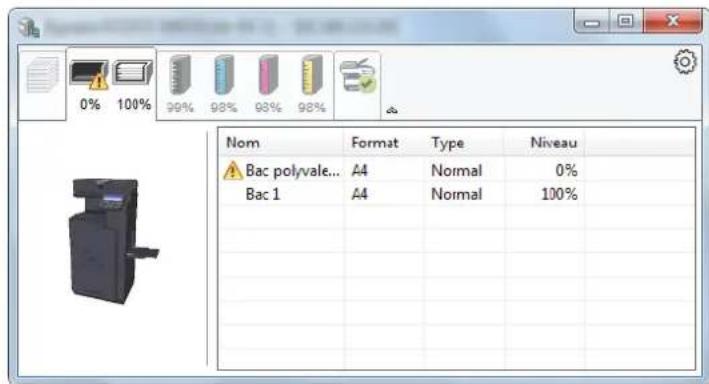Select the Bac 1 row

(x=457, y=194)
